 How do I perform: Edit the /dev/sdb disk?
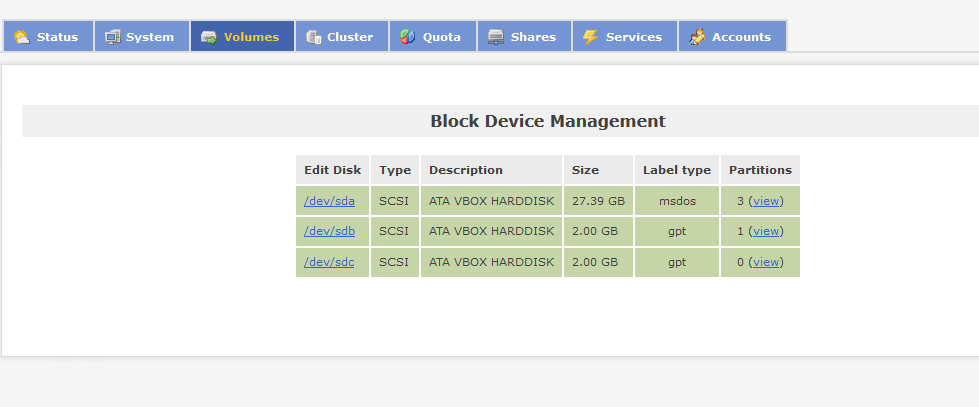[x=329, y=231]
